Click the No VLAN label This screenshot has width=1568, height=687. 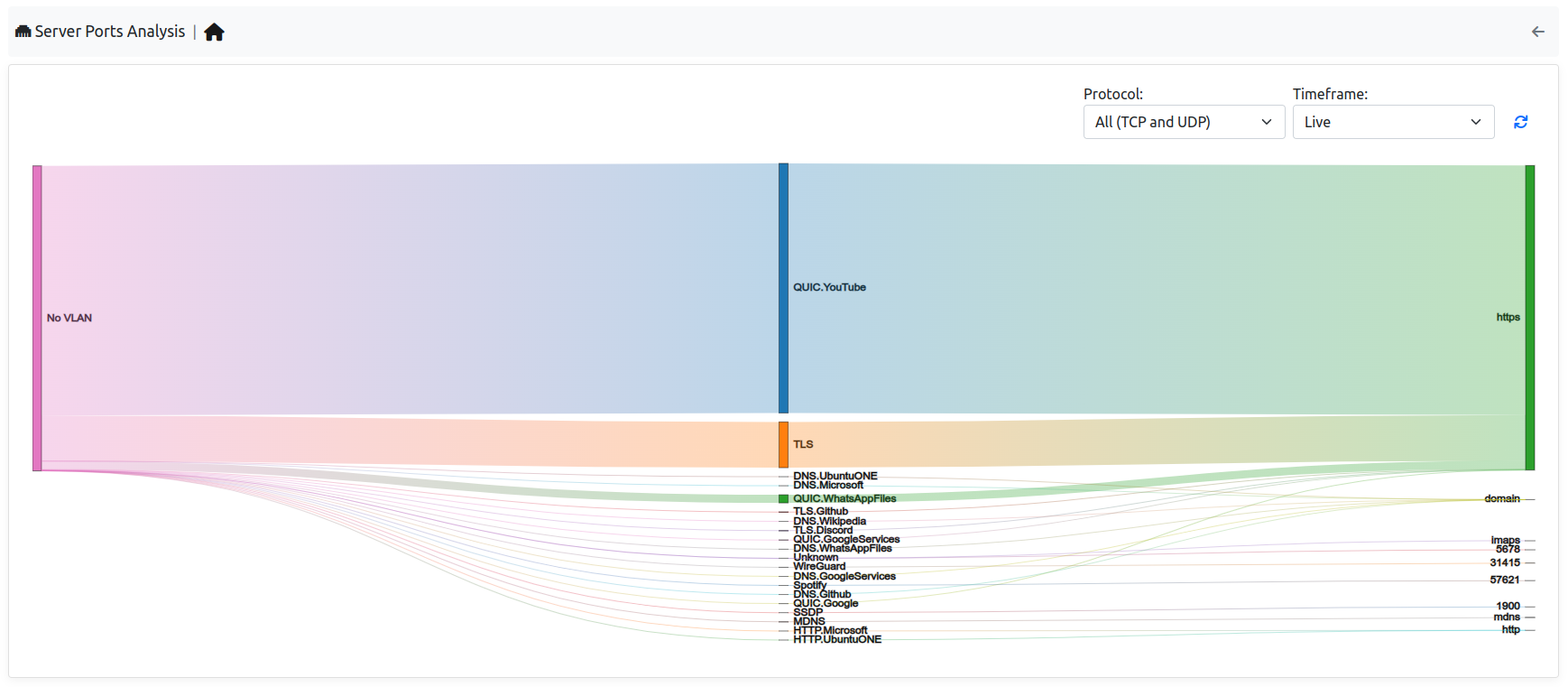(x=69, y=318)
